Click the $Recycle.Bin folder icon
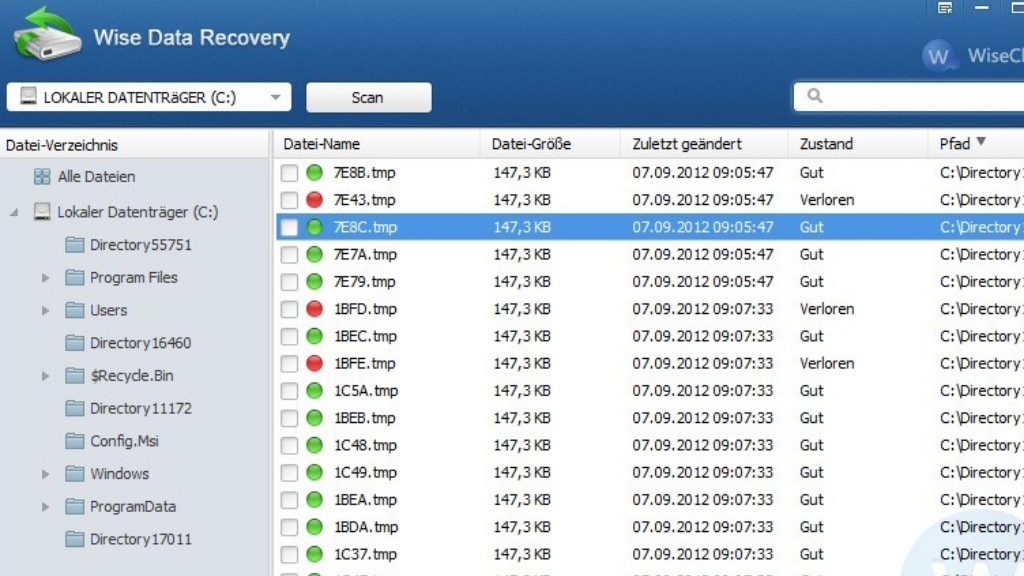This screenshot has height=576, width=1024. (x=74, y=376)
